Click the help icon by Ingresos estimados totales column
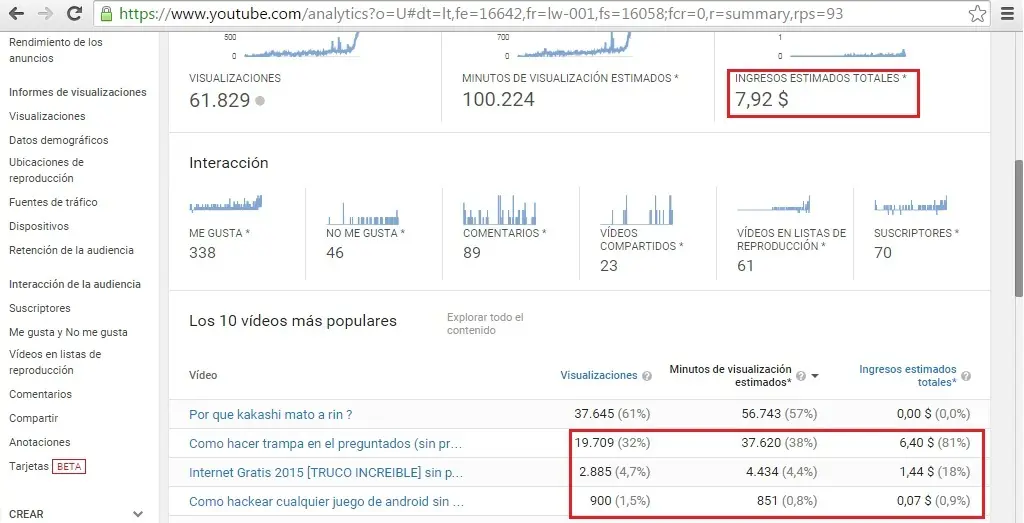 (966, 376)
